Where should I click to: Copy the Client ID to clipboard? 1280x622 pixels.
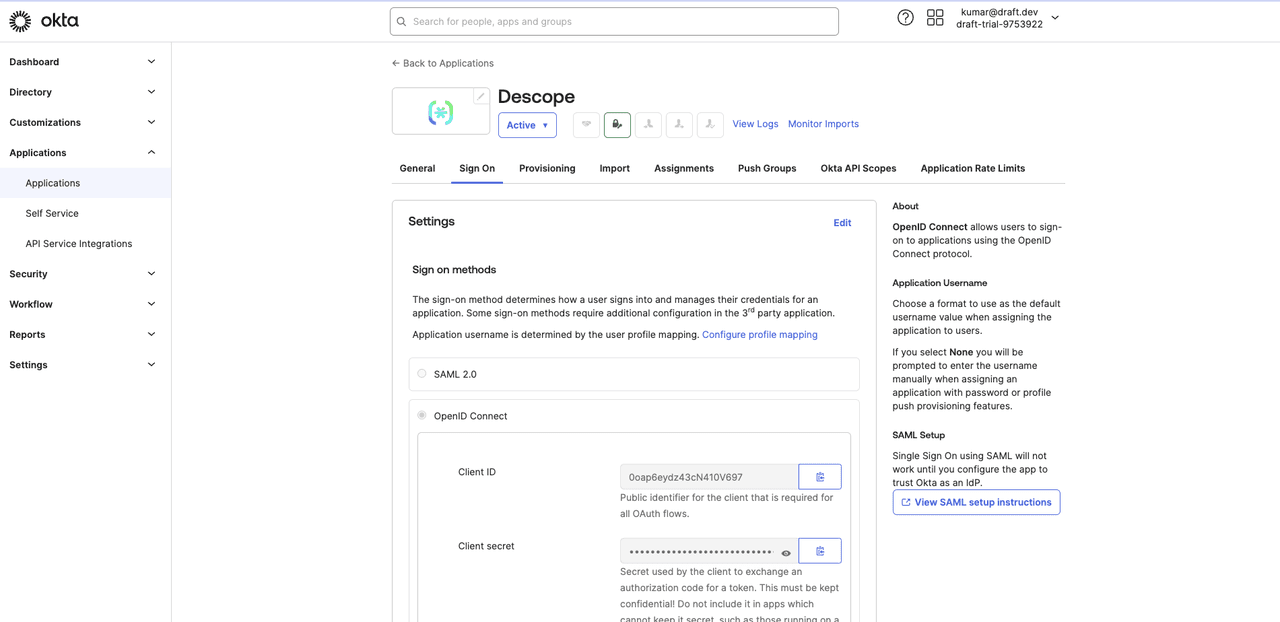pyautogui.click(x=819, y=477)
